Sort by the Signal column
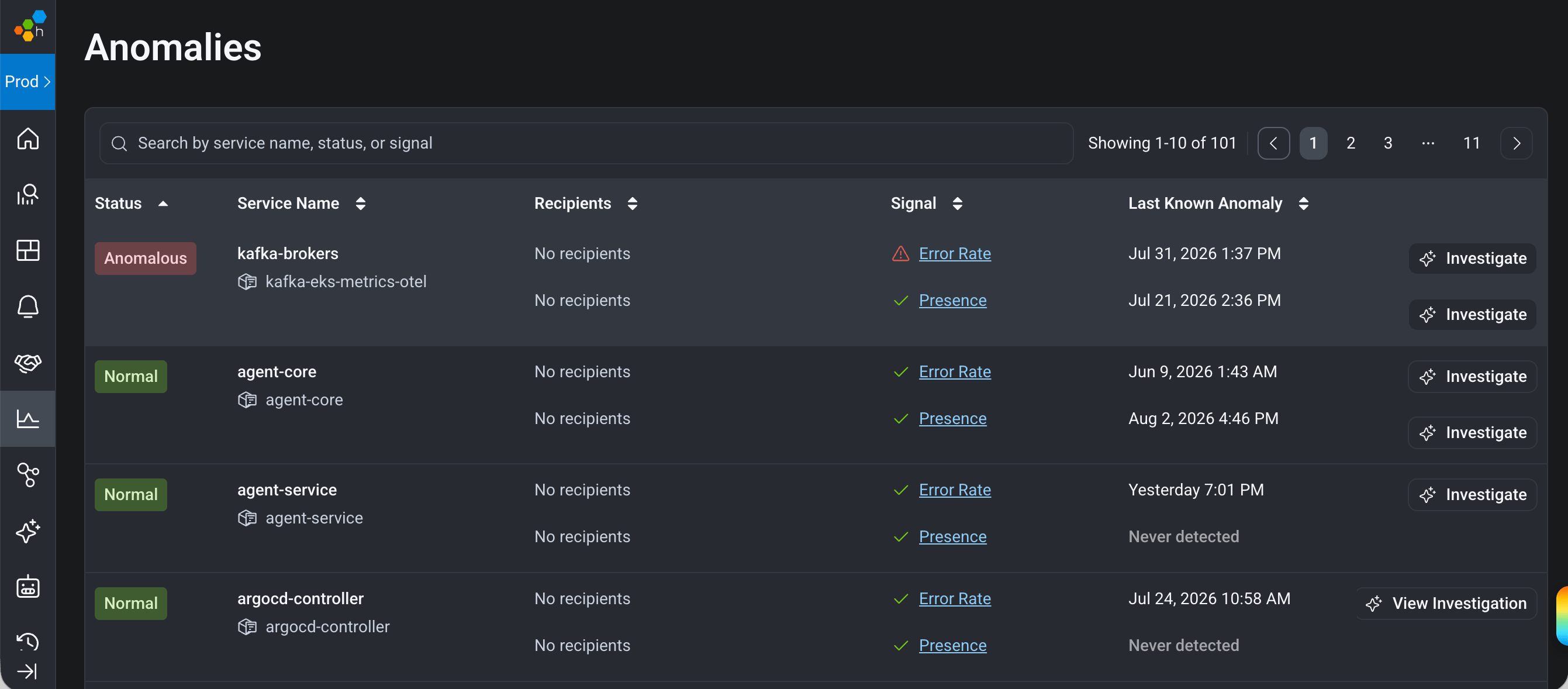Image resolution: width=1568 pixels, height=689 pixels. [927, 204]
